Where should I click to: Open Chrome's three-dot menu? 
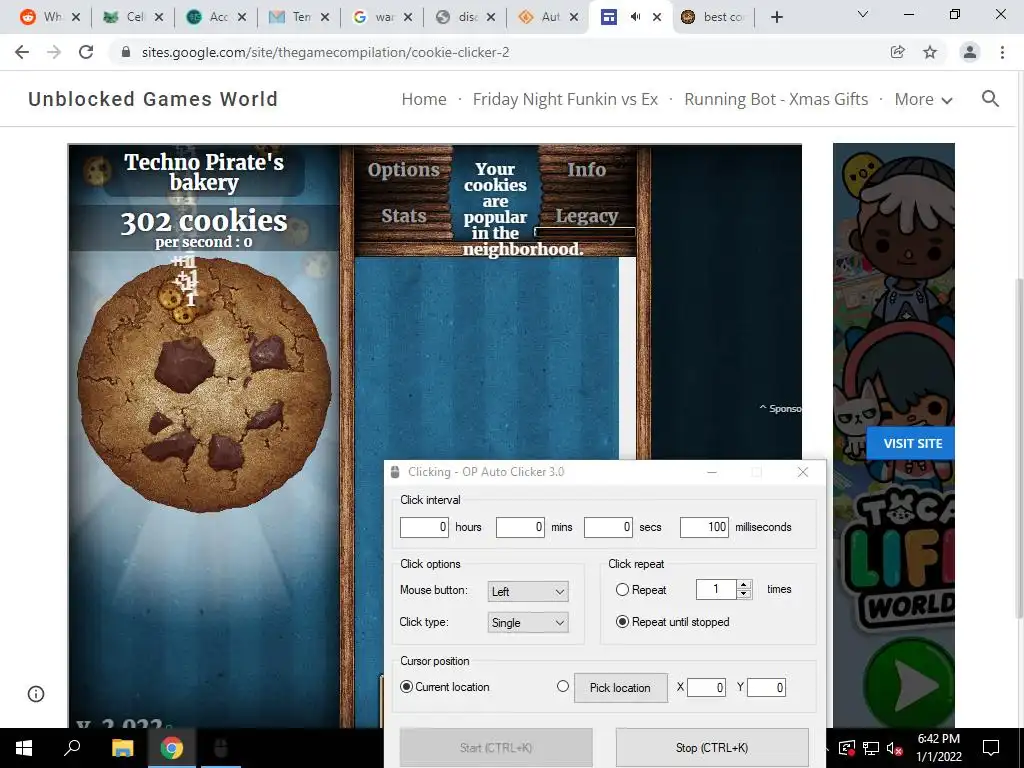tap(1002, 52)
